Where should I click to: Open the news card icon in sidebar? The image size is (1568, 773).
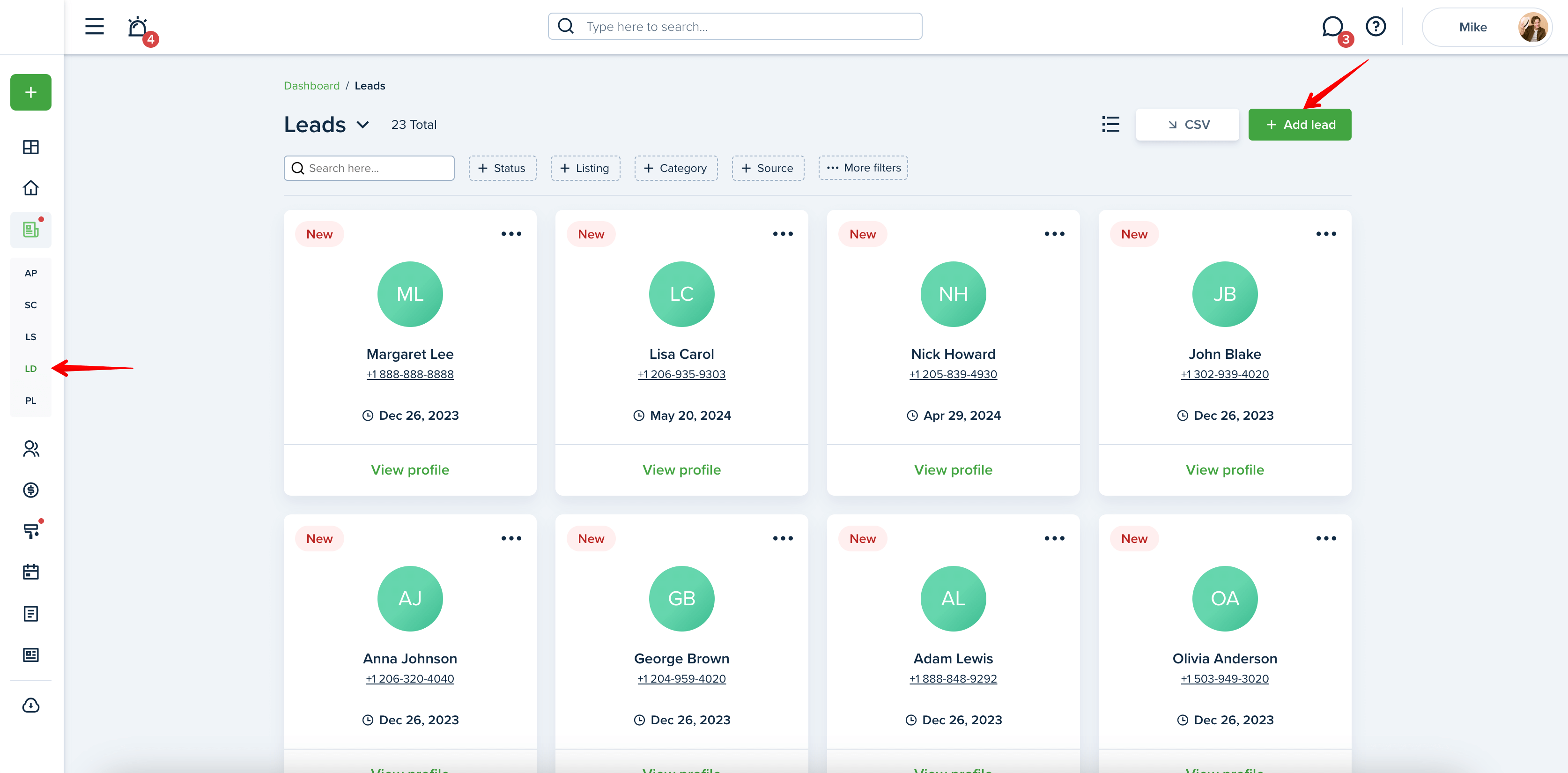pyautogui.click(x=31, y=655)
